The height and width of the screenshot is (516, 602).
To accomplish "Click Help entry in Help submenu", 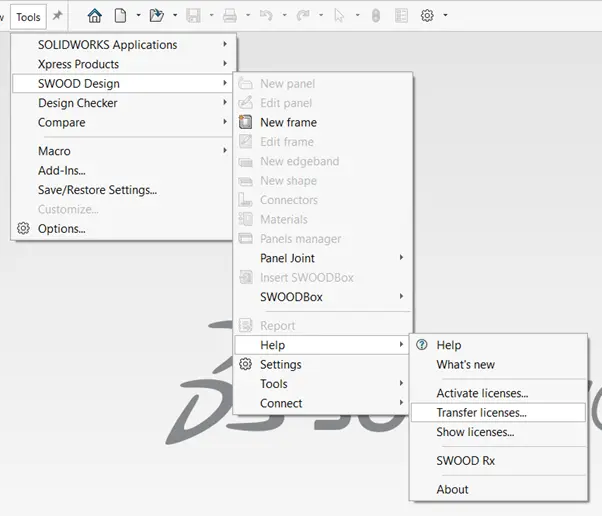I will click(x=498, y=345).
